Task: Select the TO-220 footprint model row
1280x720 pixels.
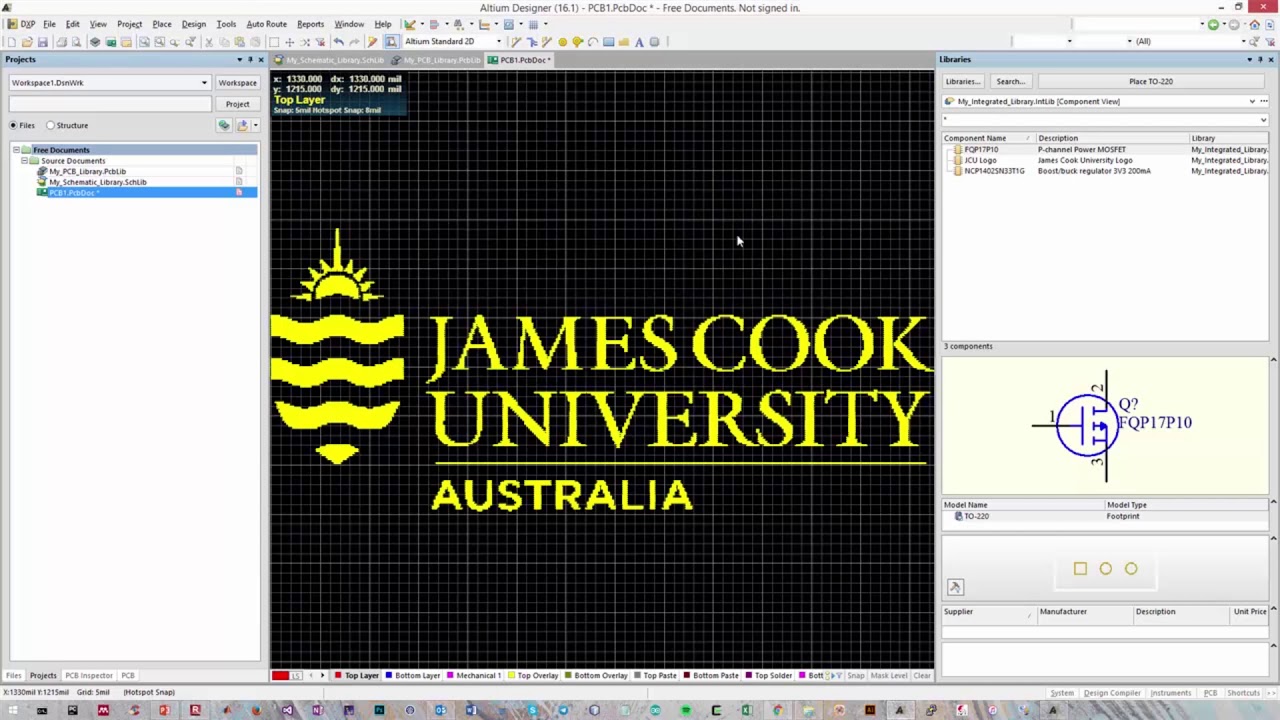Action: click(x=1105, y=516)
